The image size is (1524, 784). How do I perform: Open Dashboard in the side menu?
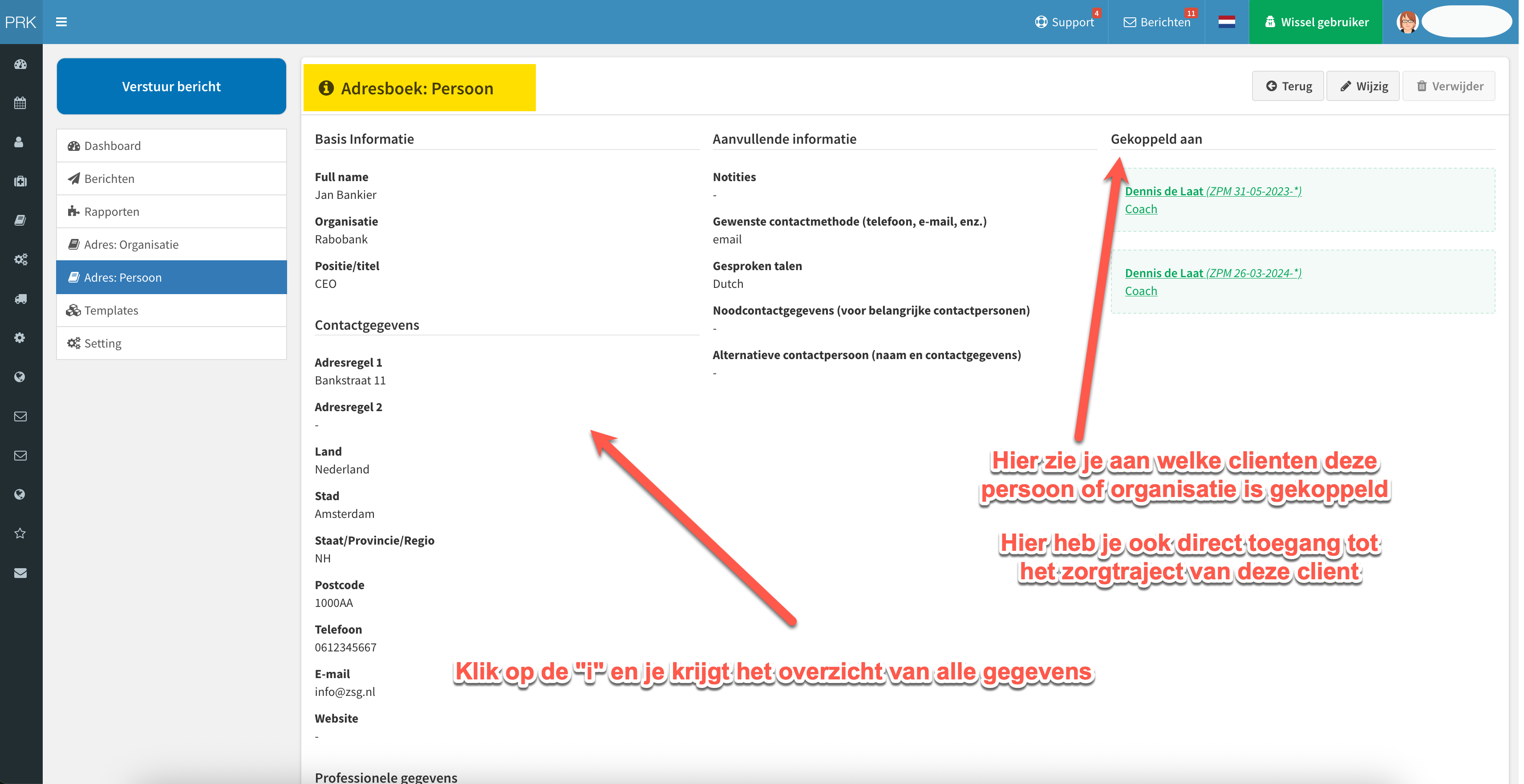pos(171,145)
